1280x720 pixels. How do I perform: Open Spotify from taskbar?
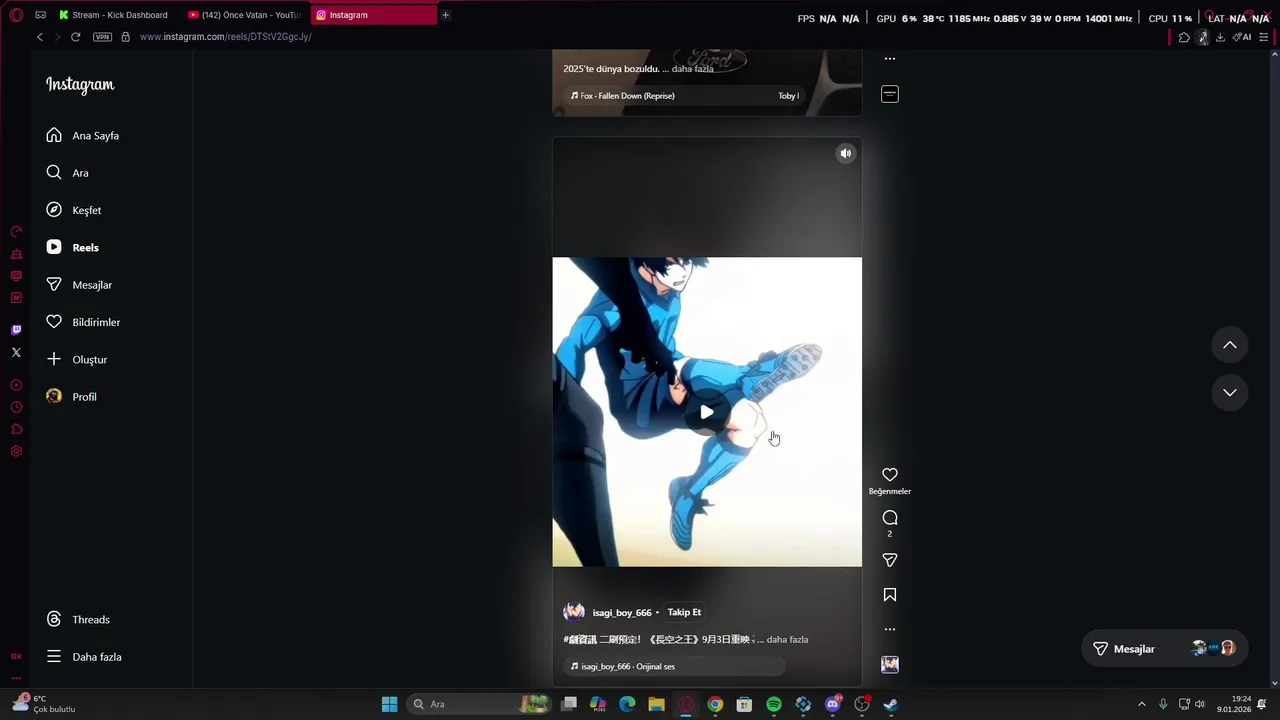774,704
